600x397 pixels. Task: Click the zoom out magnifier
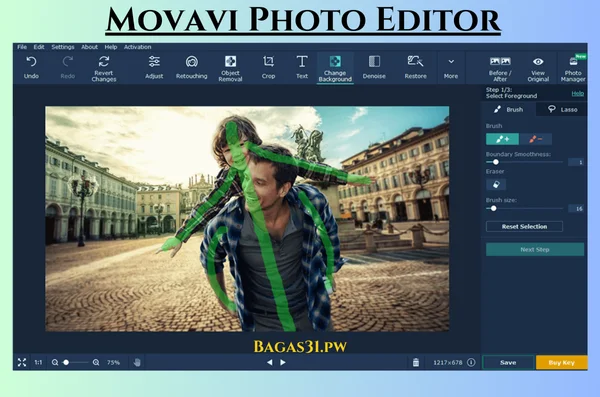click(x=55, y=362)
